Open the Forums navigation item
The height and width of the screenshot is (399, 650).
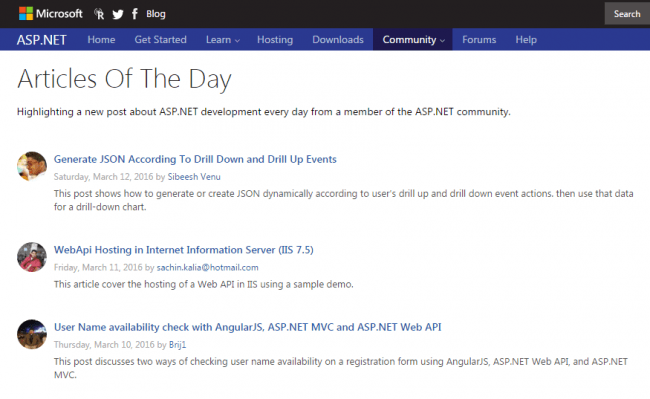[479, 40]
